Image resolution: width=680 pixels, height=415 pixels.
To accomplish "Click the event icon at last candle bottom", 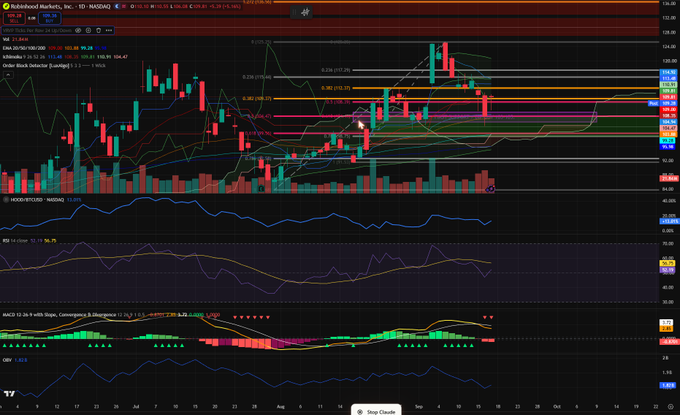I will tap(490, 189).
